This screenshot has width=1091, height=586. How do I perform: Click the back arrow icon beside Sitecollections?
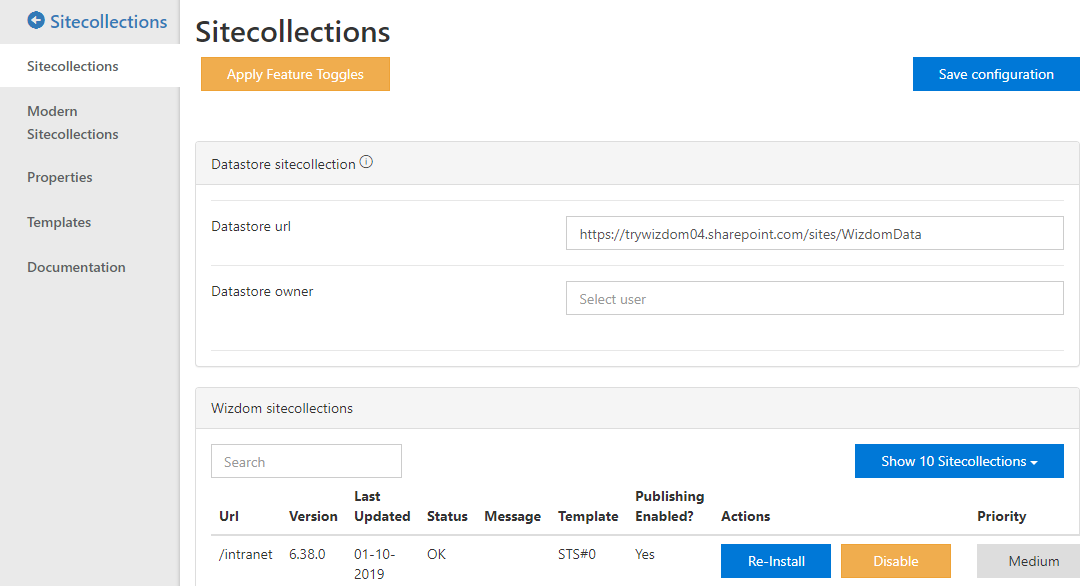[x=36, y=21]
